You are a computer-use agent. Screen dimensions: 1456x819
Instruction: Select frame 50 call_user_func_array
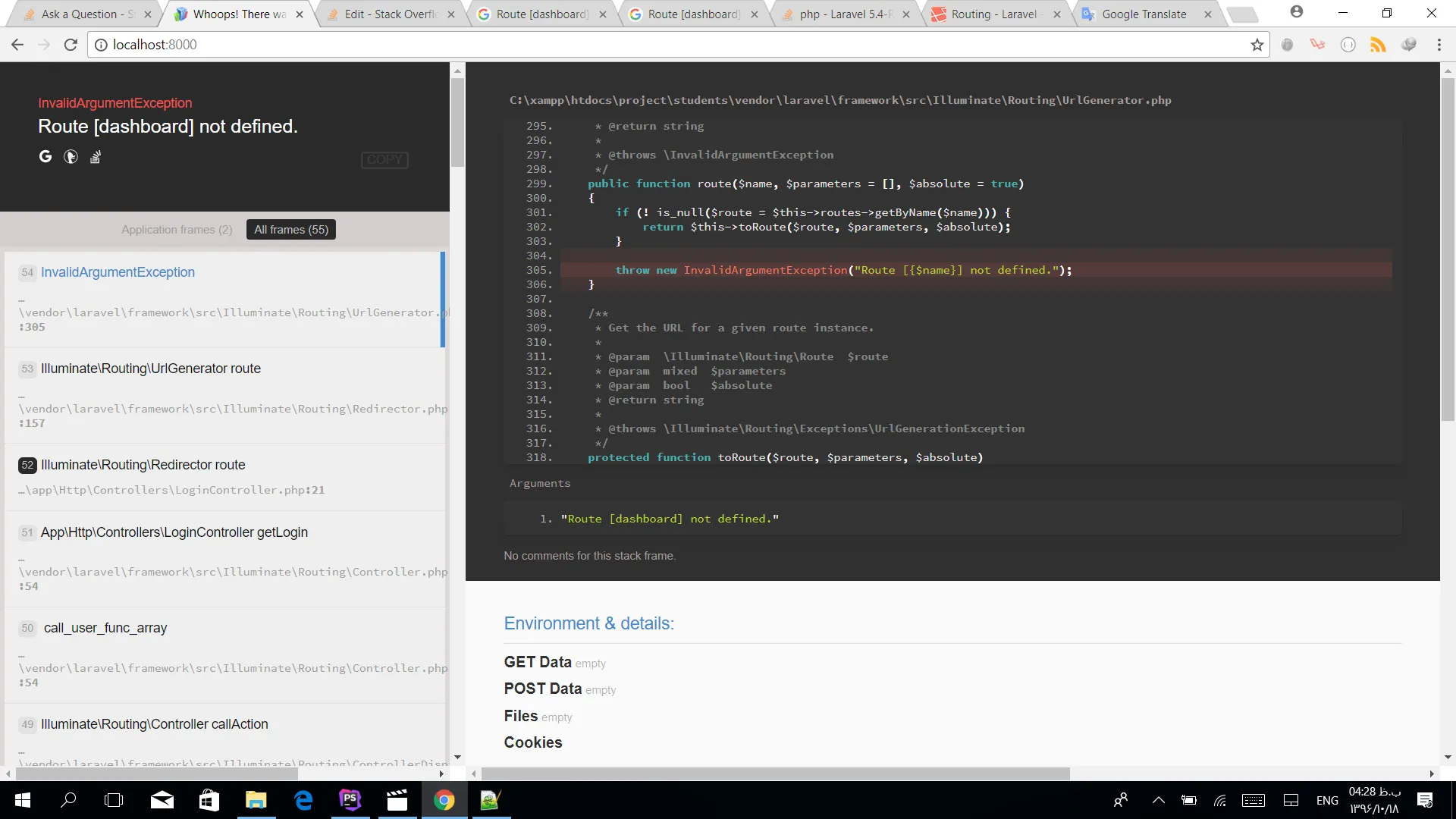click(x=105, y=628)
